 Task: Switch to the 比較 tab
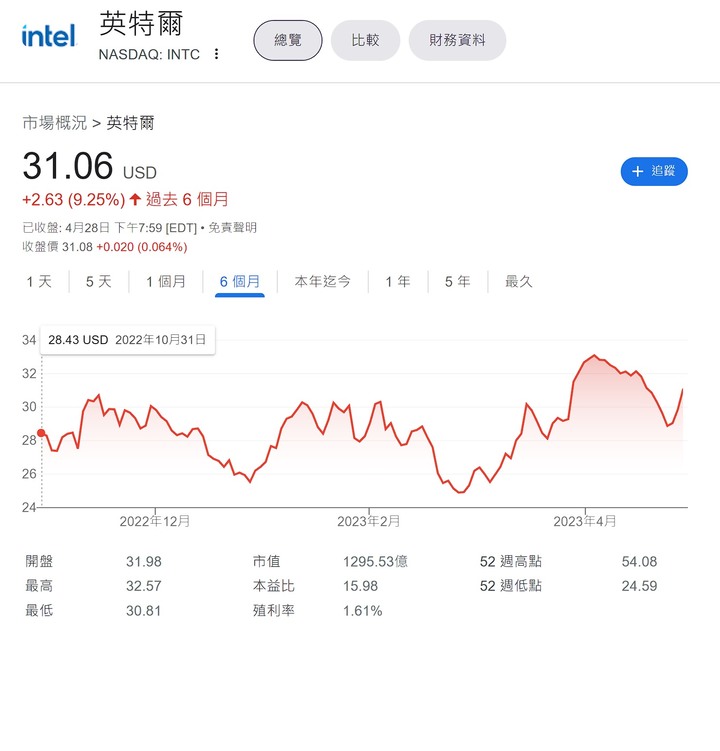click(x=365, y=40)
